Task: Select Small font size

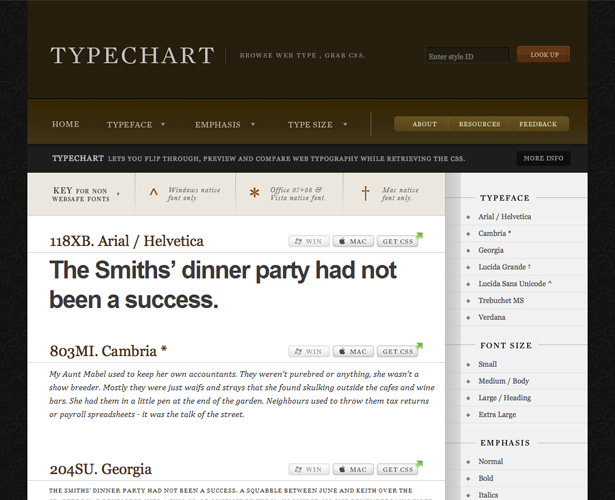Action: coord(488,364)
